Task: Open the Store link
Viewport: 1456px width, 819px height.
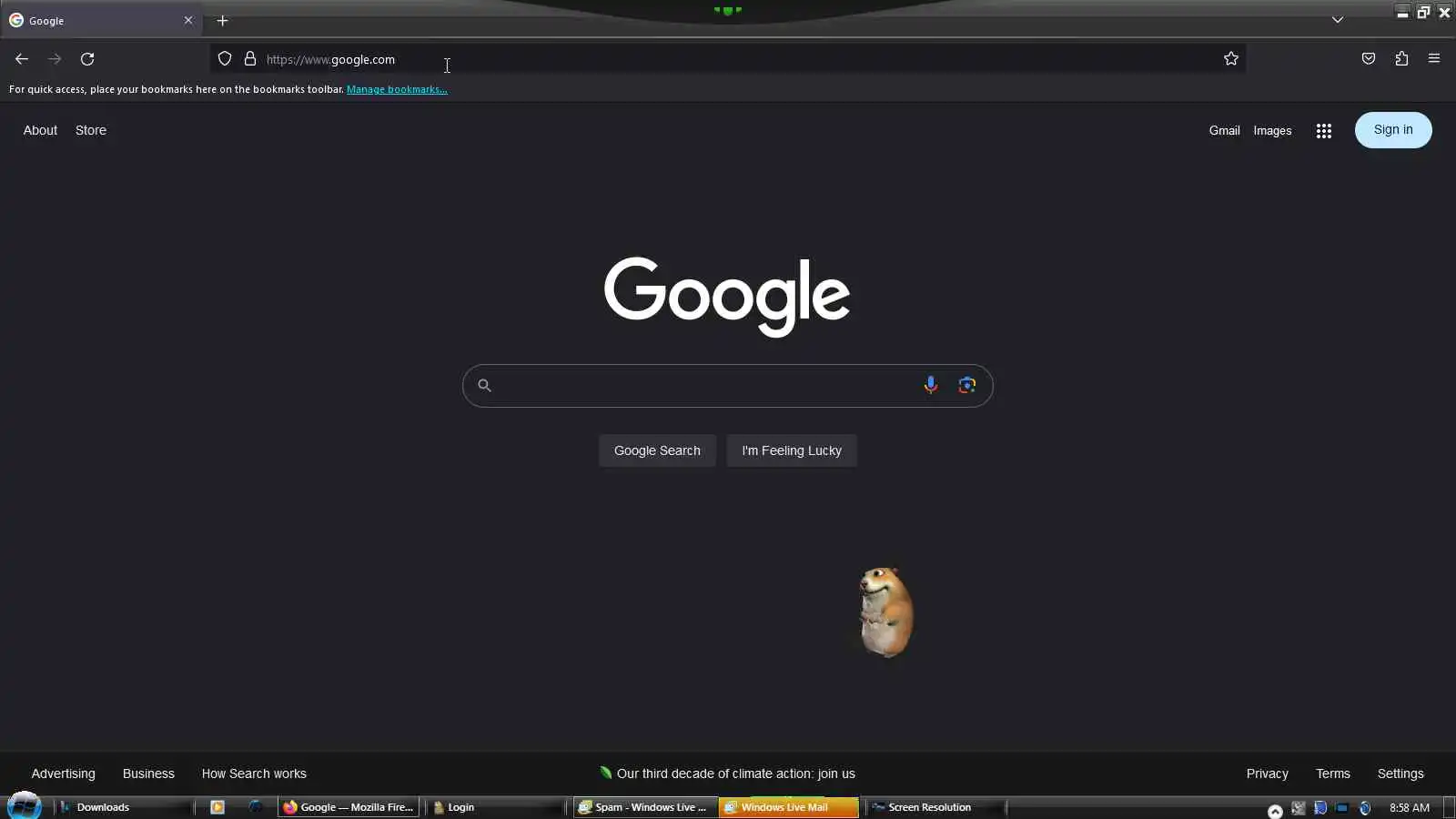Action: click(91, 130)
